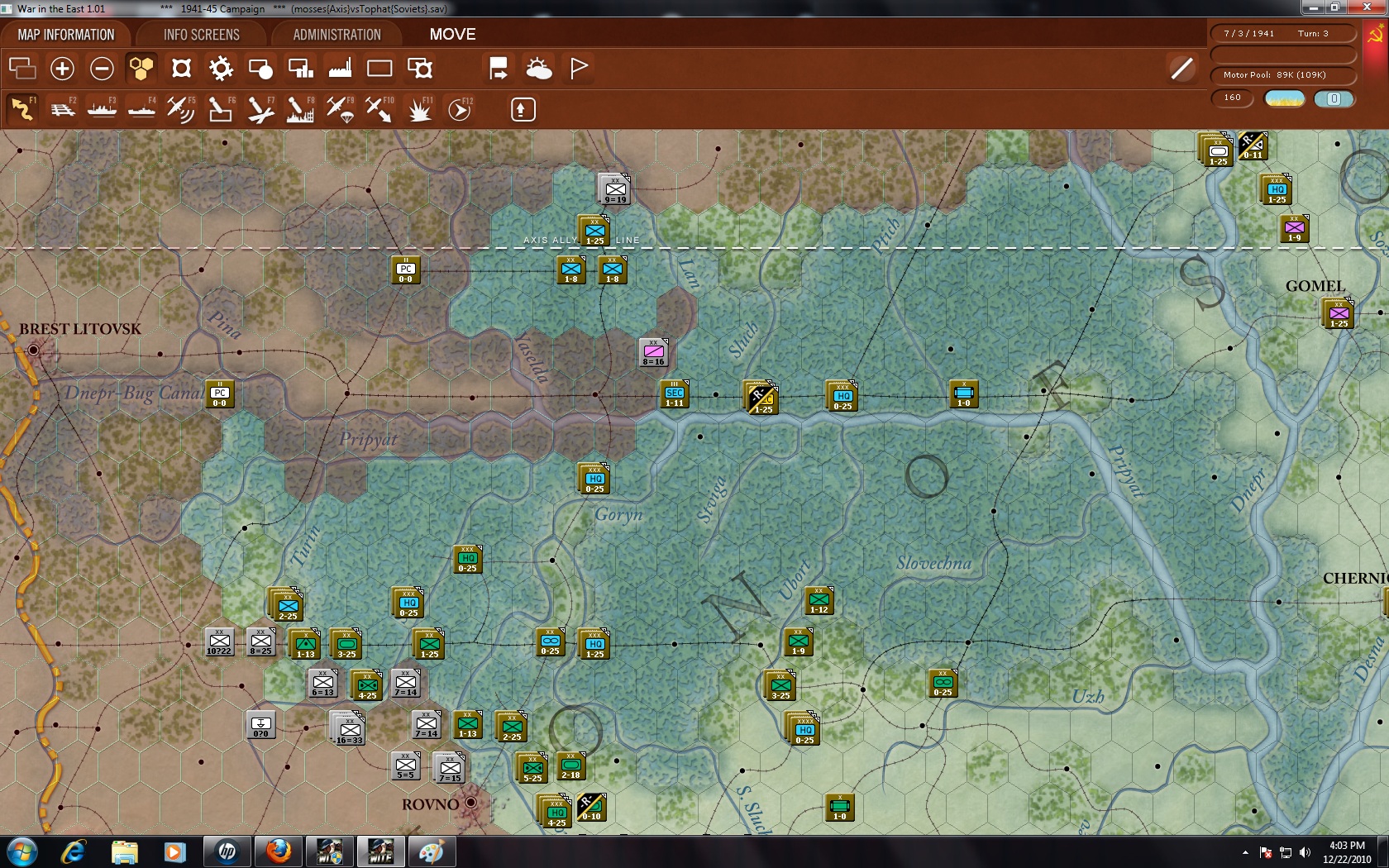1389x868 pixels.
Task: Select the grey 10?22 unit counter
Action: tap(219, 642)
